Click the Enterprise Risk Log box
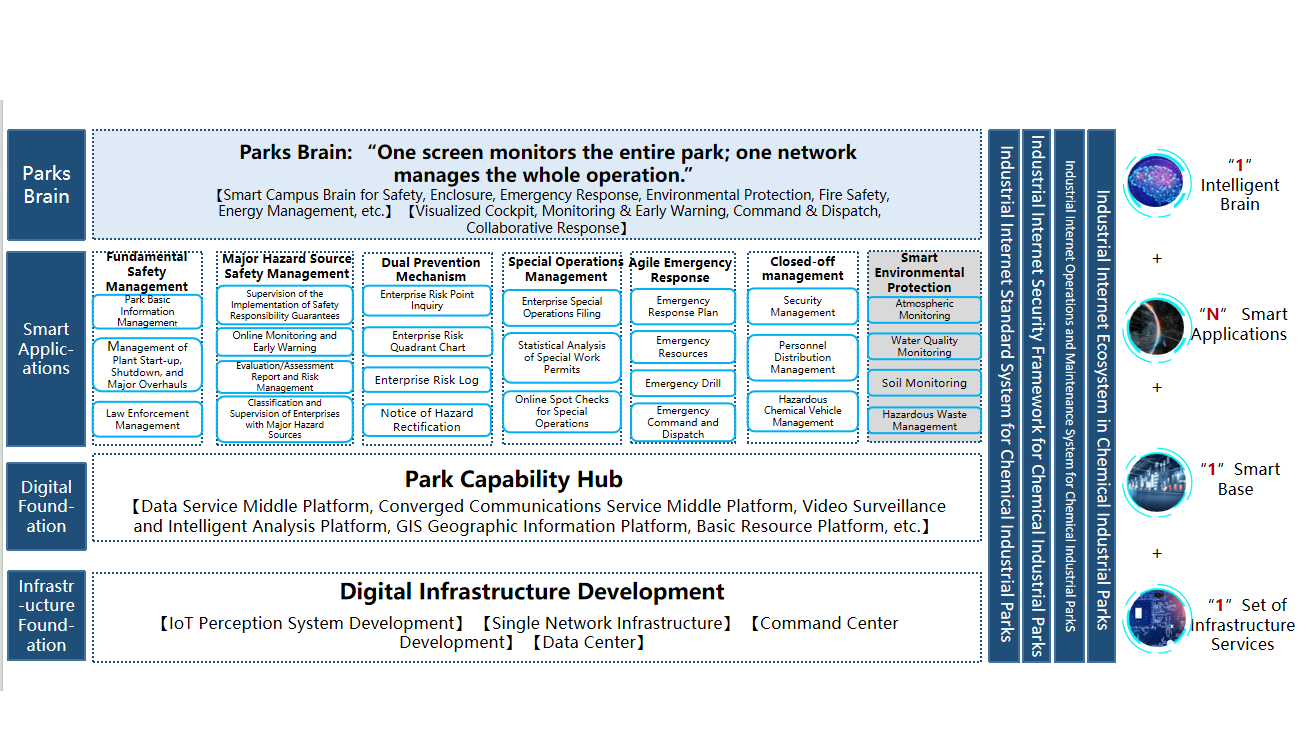The height and width of the screenshot is (745, 1308). click(x=427, y=380)
